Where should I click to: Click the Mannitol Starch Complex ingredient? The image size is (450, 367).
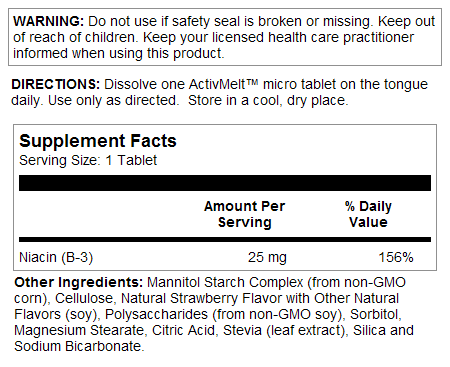pyautogui.click(x=225, y=282)
